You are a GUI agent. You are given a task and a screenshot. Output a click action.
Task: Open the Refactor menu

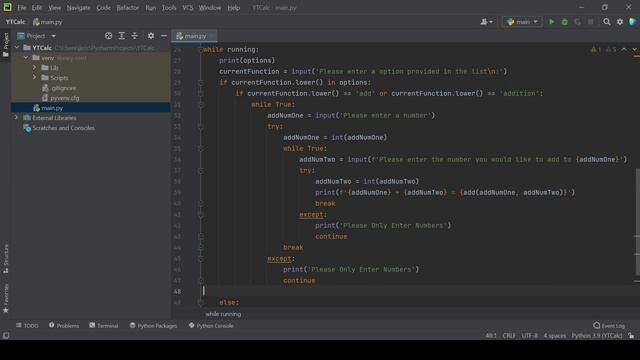[128, 8]
